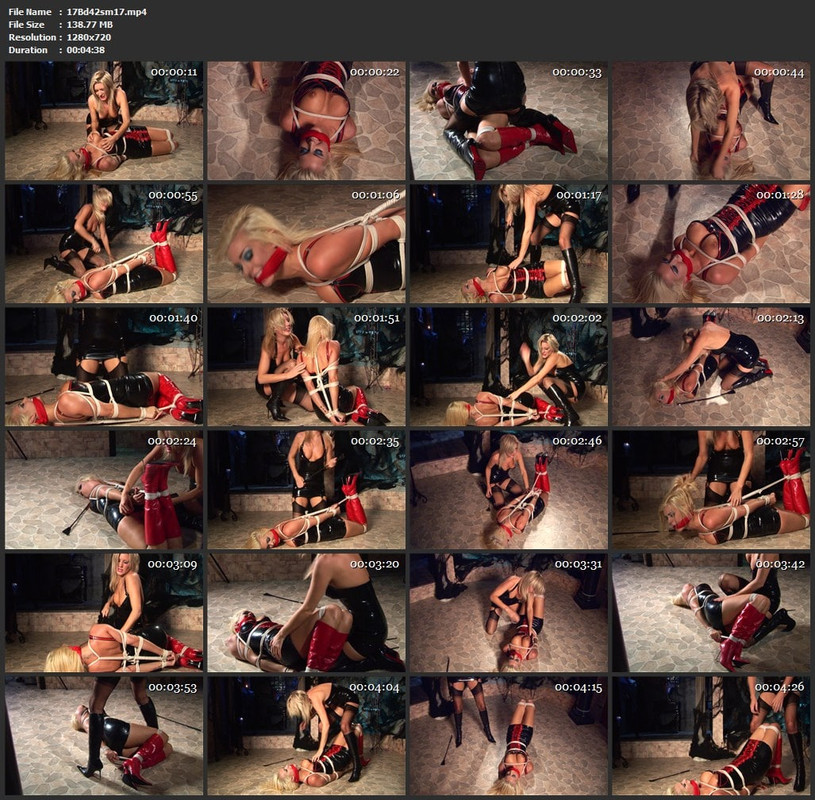
Task: Pick the frame labeled 00:02:57
Action: click(x=711, y=490)
